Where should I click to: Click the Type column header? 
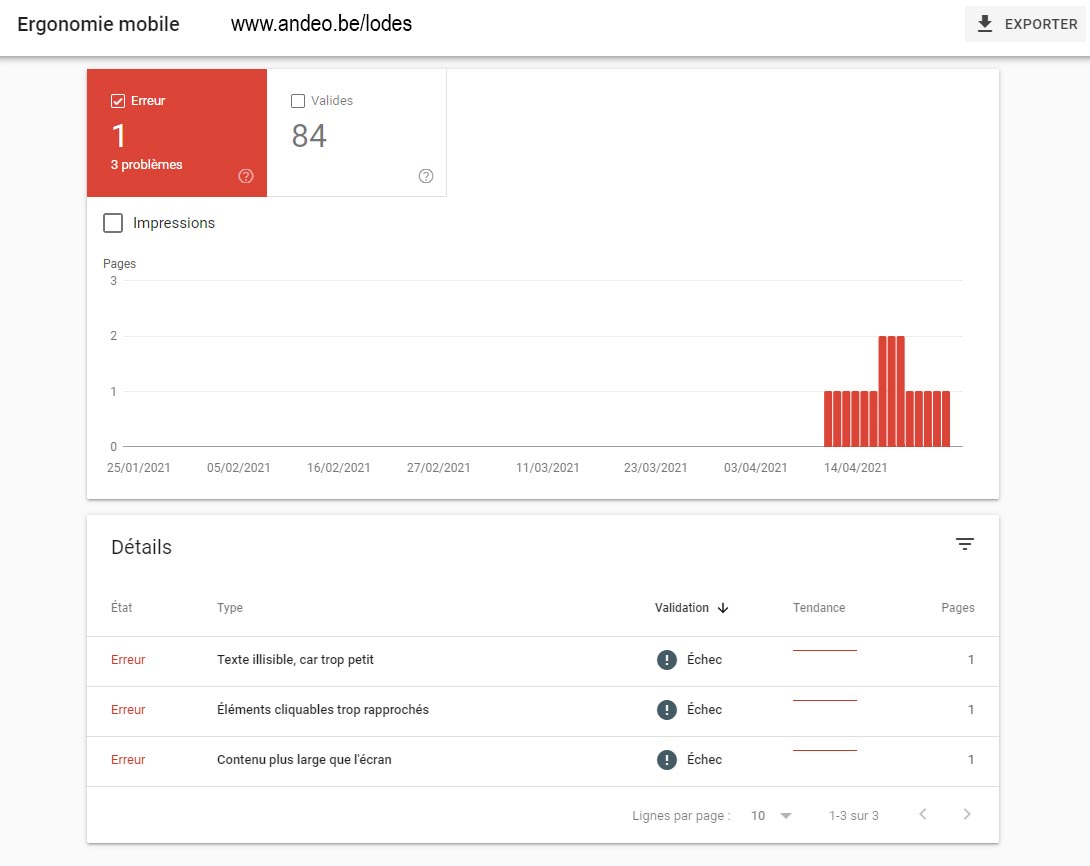point(230,608)
